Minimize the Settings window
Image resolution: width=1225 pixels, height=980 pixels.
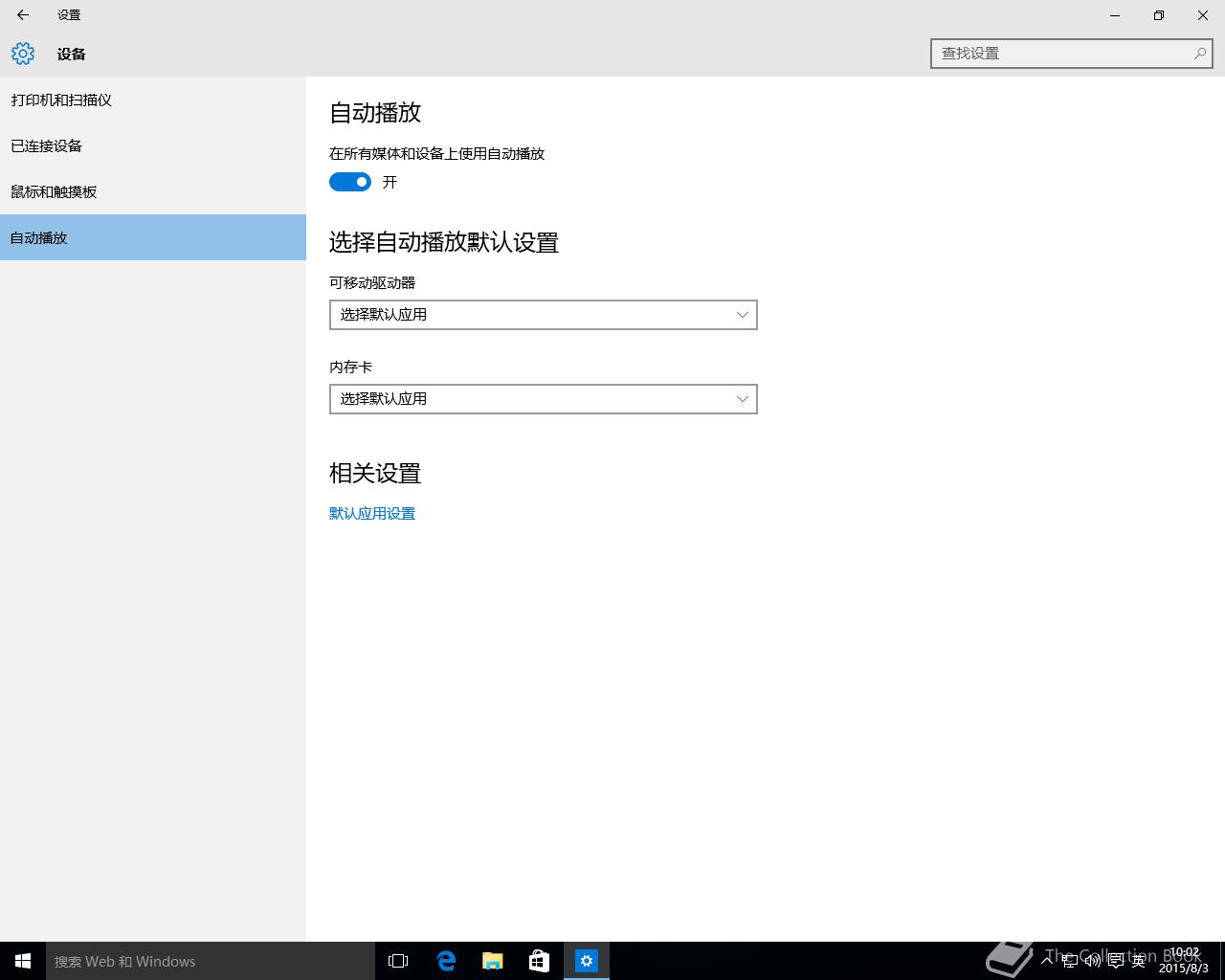pos(1115,15)
